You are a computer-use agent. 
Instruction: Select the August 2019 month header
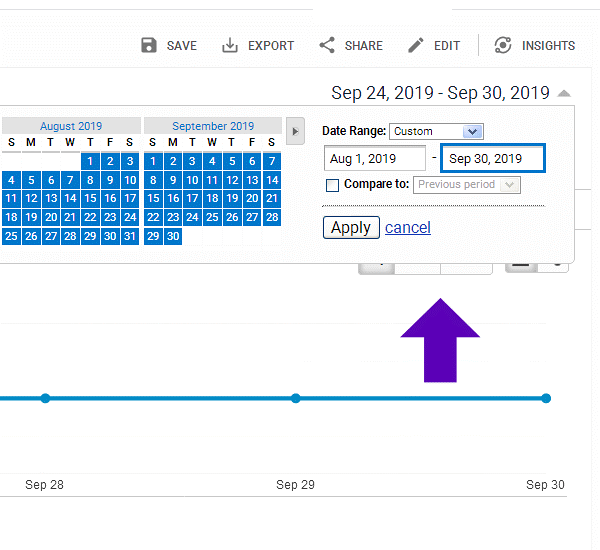pyautogui.click(x=71, y=126)
